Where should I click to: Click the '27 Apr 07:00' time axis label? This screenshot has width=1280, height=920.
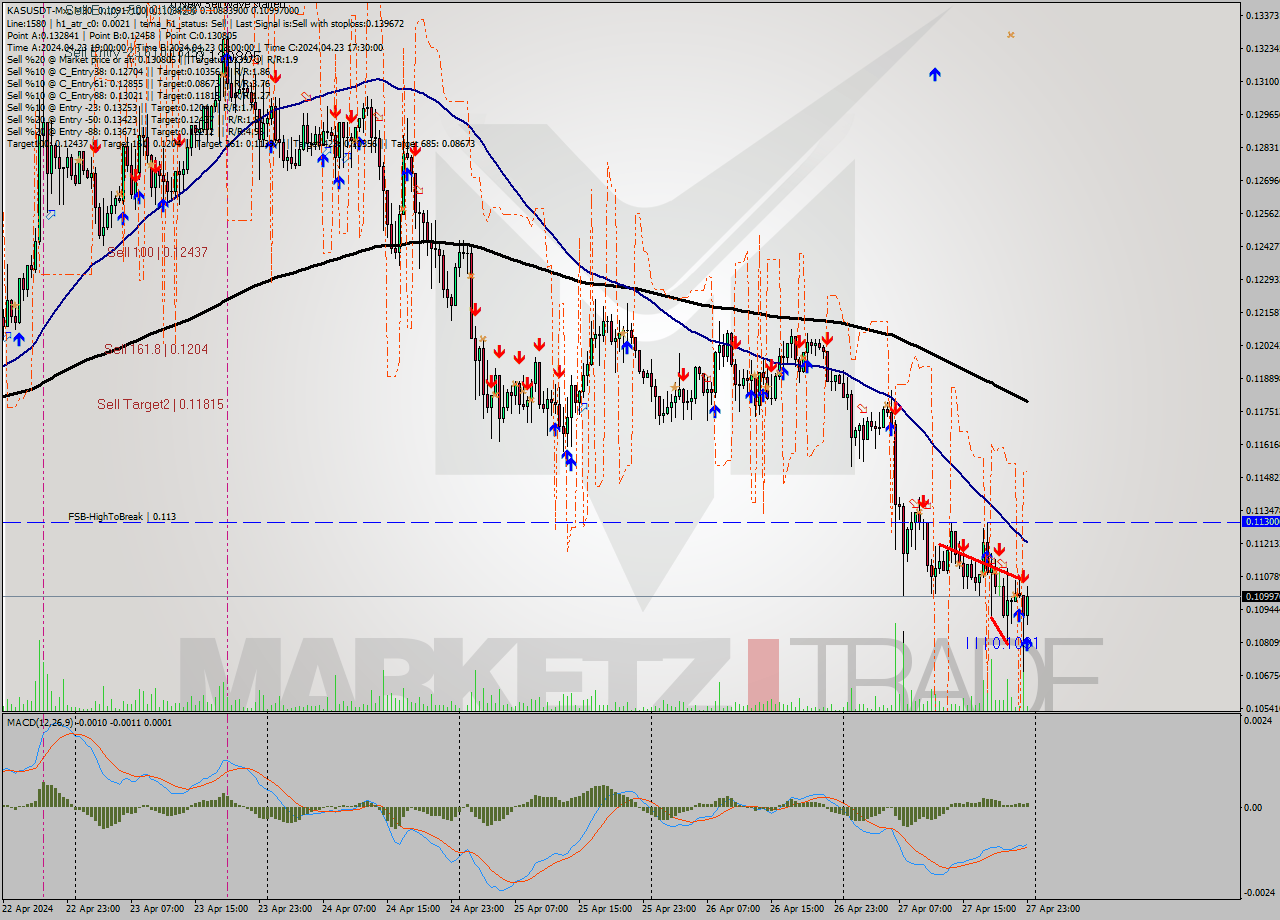[x=925, y=909]
